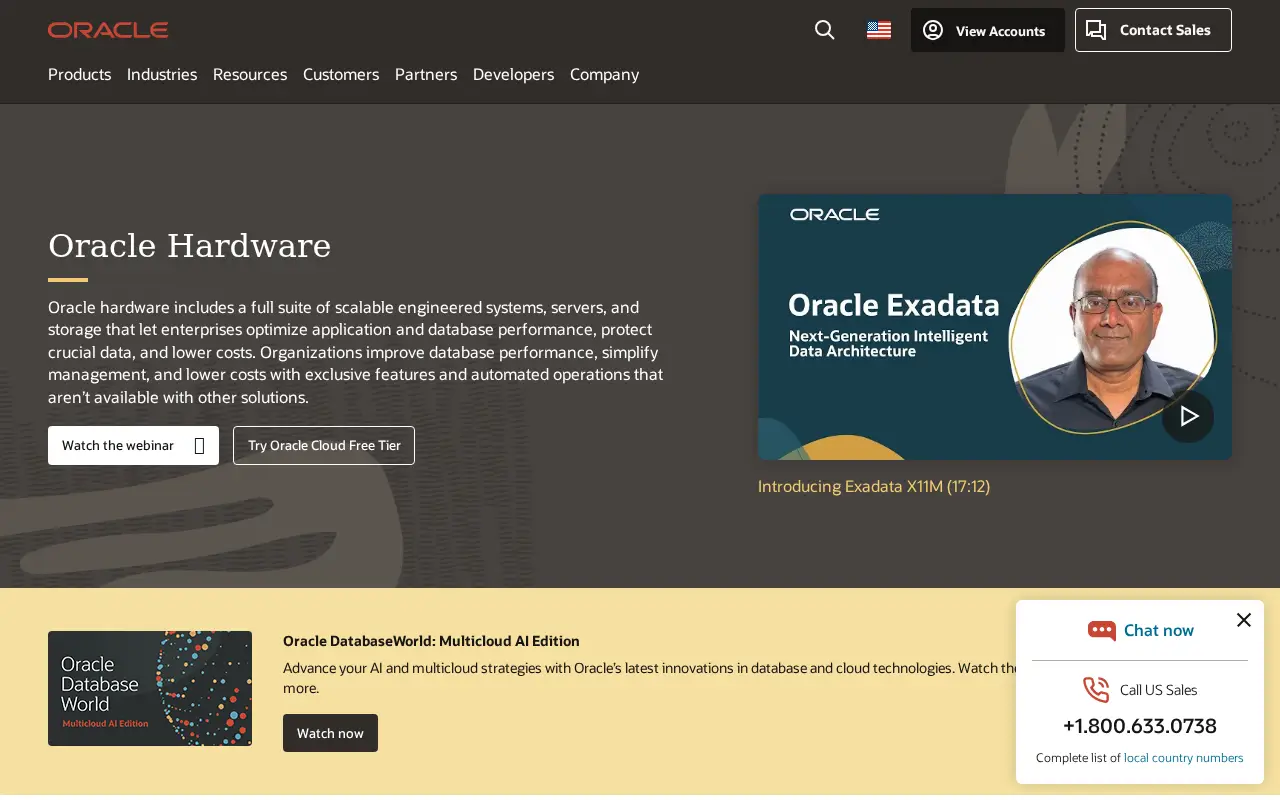
Task: Play the Oracle Exadata video
Action: [x=1188, y=416]
